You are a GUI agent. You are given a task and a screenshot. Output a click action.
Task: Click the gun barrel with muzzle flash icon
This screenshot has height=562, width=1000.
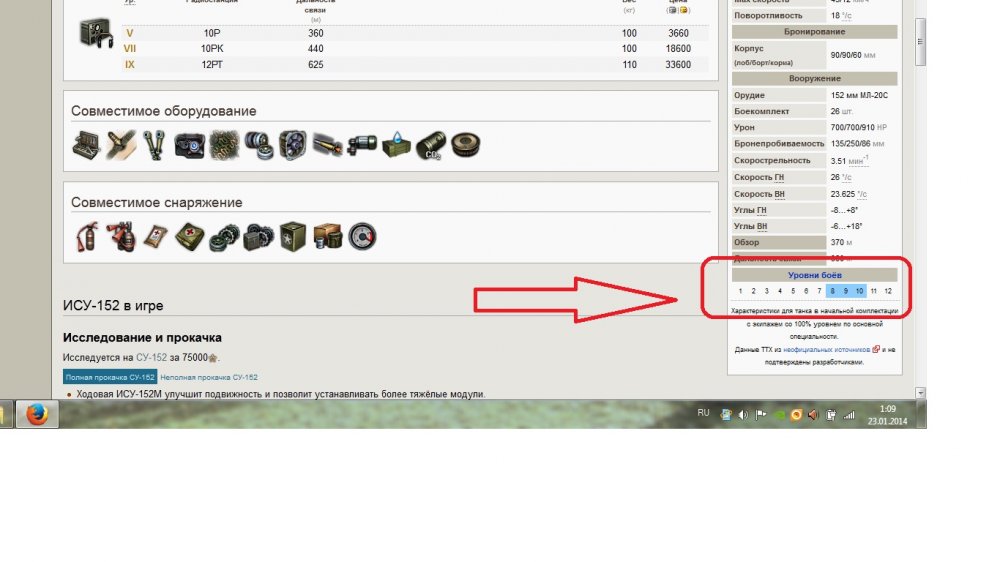point(327,145)
